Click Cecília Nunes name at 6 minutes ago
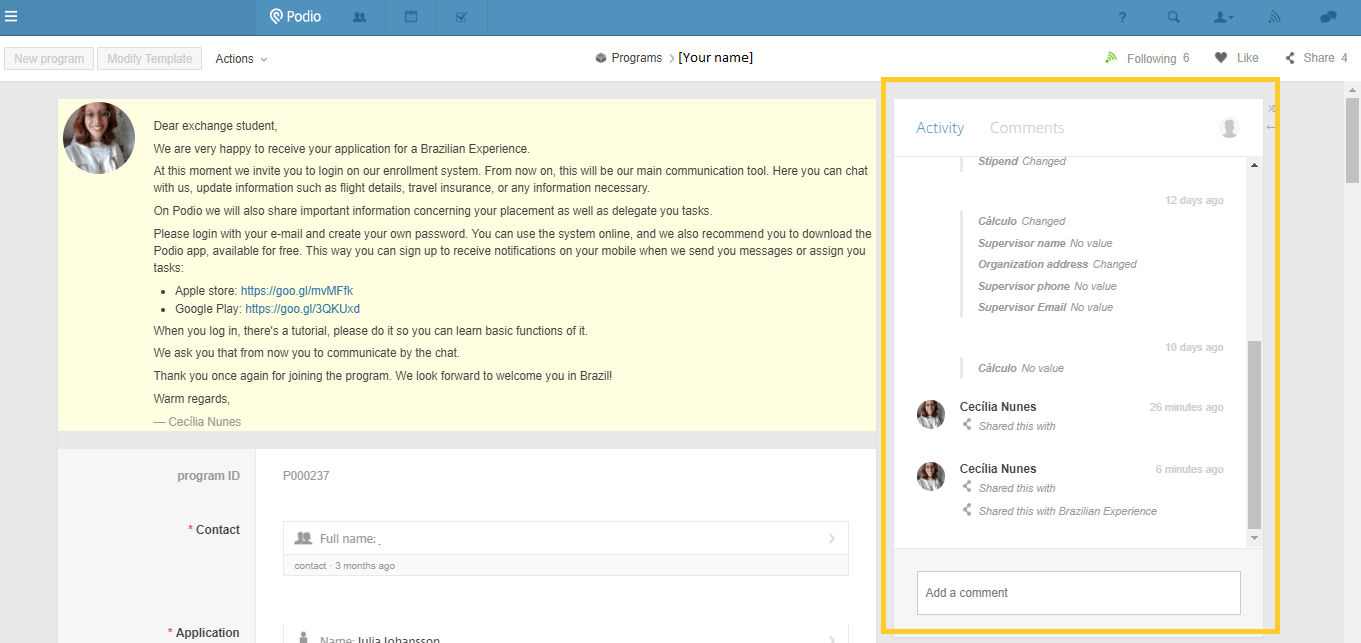 998,469
